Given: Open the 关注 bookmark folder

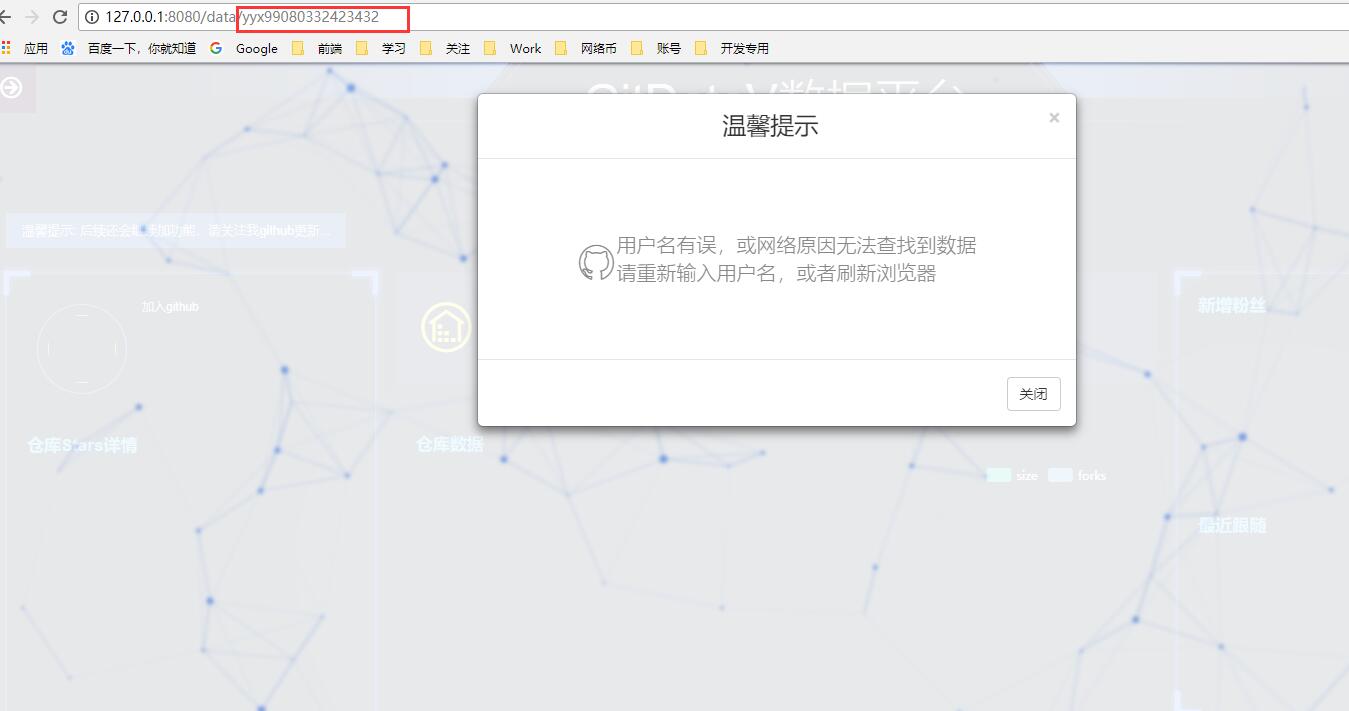Looking at the screenshot, I should 445,48.
